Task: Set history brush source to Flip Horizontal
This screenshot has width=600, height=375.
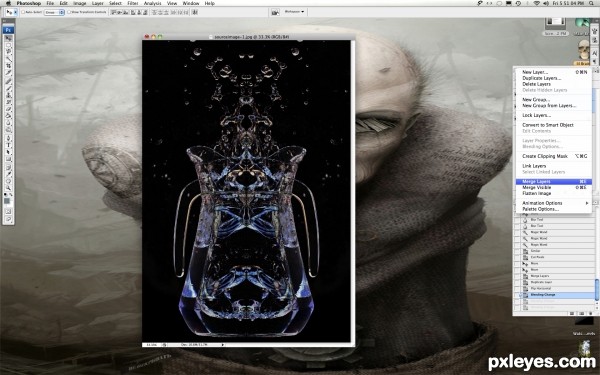Action: pyautogui.click(x=517, y=289)
